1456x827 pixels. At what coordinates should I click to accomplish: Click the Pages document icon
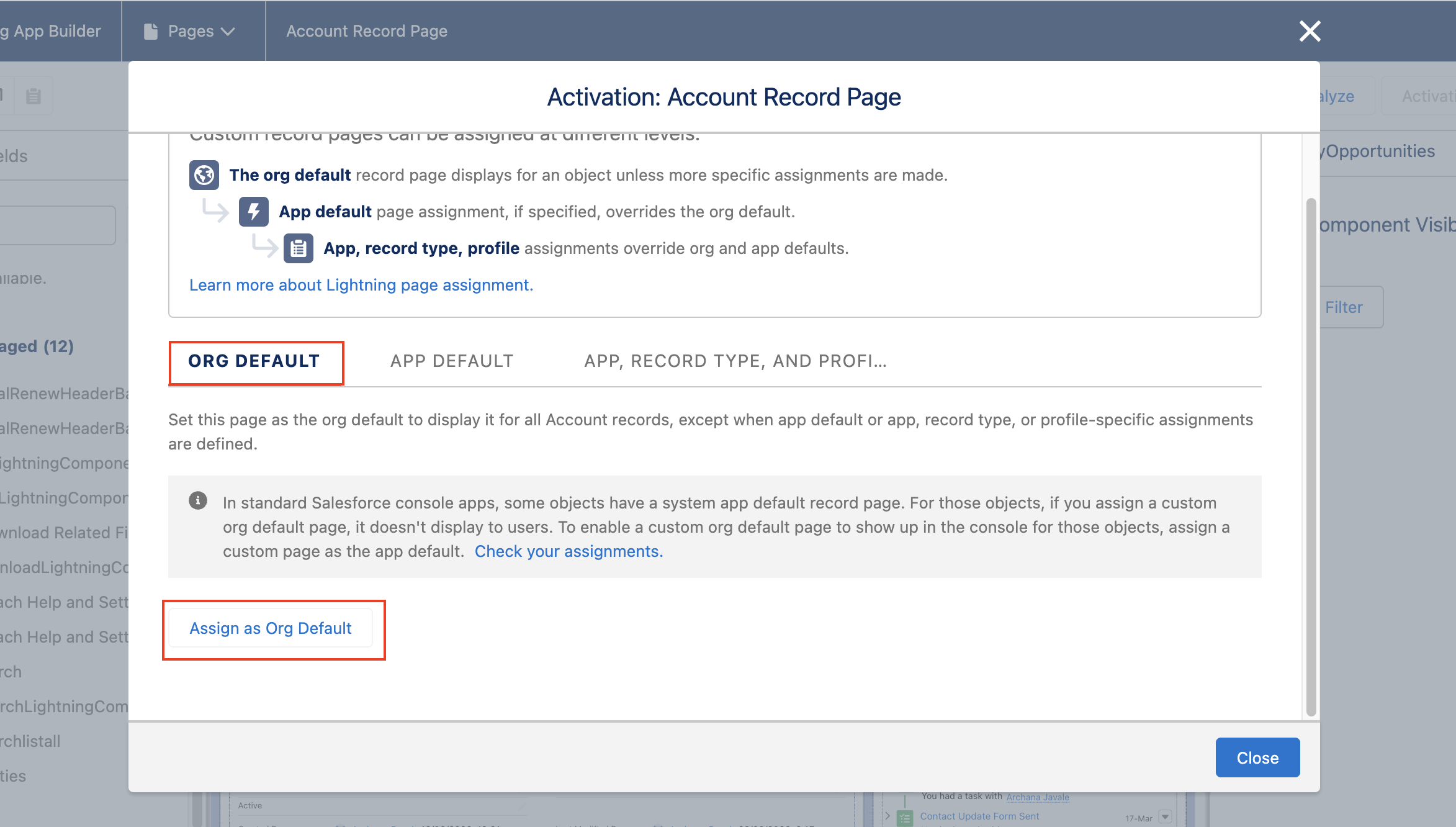point(151,31)
